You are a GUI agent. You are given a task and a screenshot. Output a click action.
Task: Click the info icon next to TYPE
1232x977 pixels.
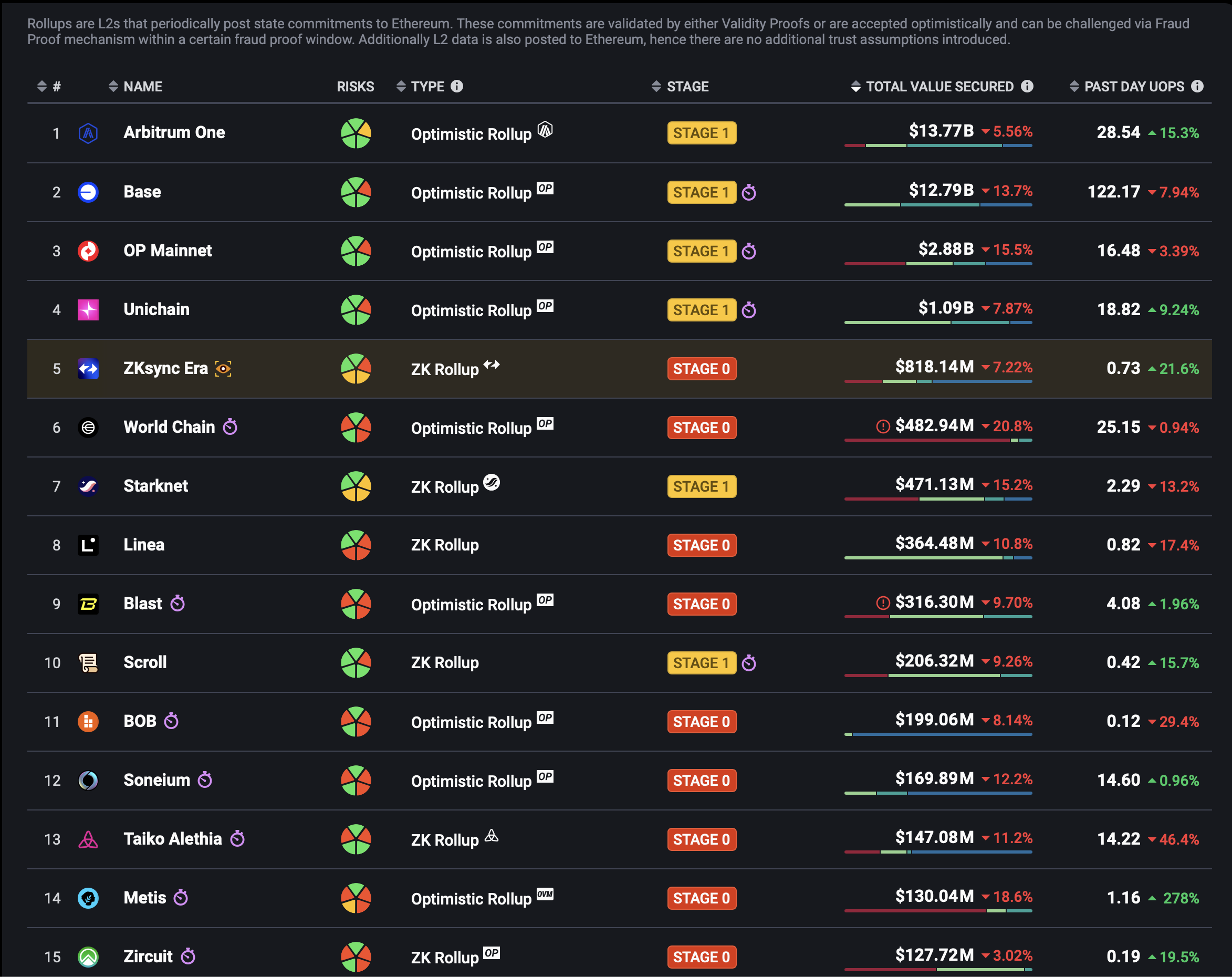pyautogui.click(x=456, y=86)
